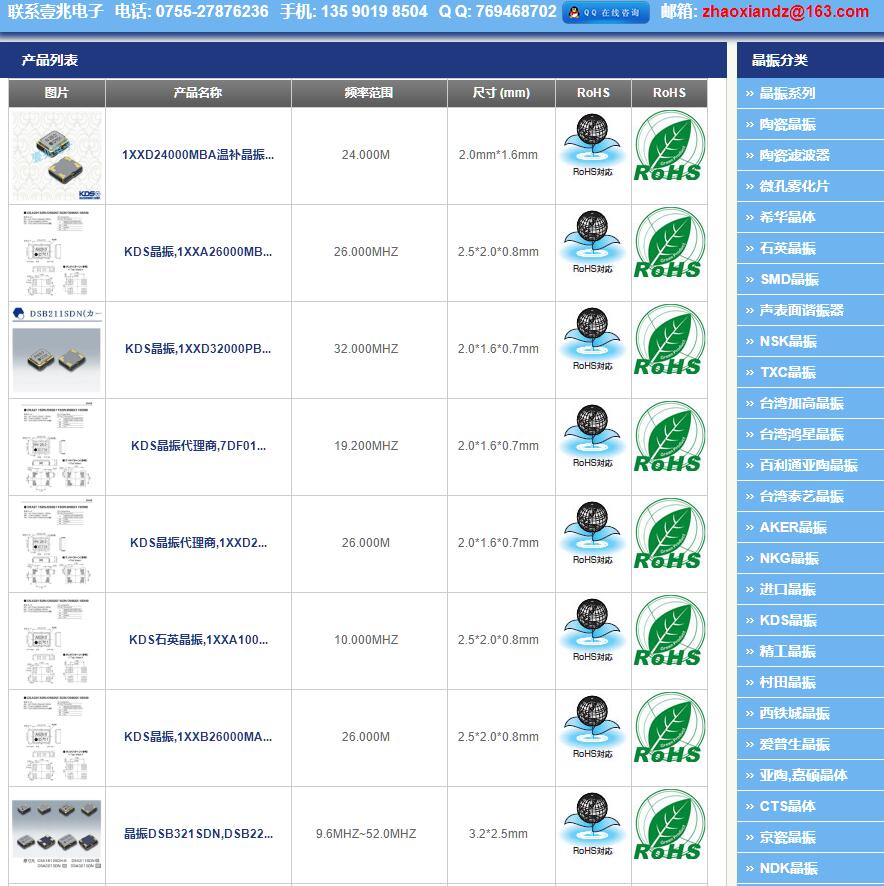
Task: Click green leaf RoHS icon in 19.200MHZ row
Action: tap(669, 437)
